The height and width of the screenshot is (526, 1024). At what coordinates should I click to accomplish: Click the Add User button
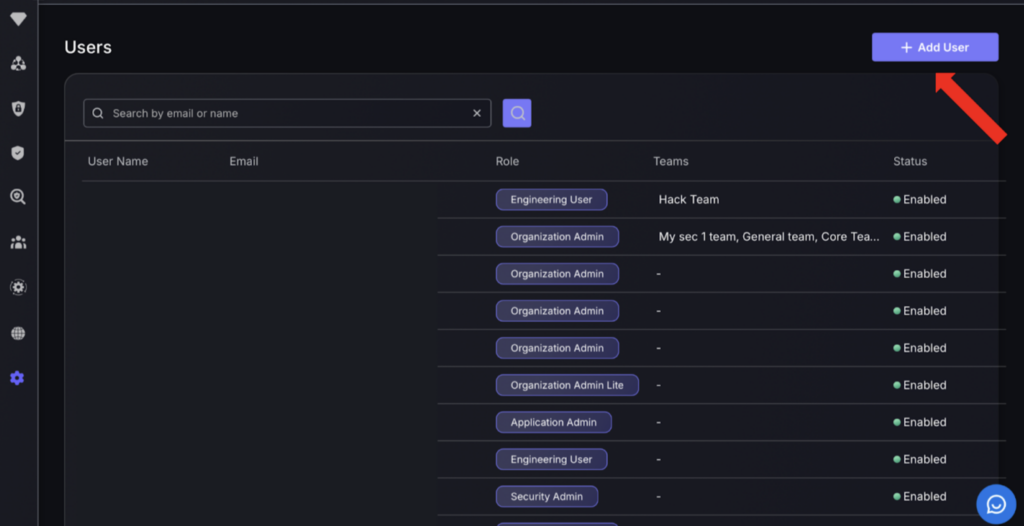[935, 47]
